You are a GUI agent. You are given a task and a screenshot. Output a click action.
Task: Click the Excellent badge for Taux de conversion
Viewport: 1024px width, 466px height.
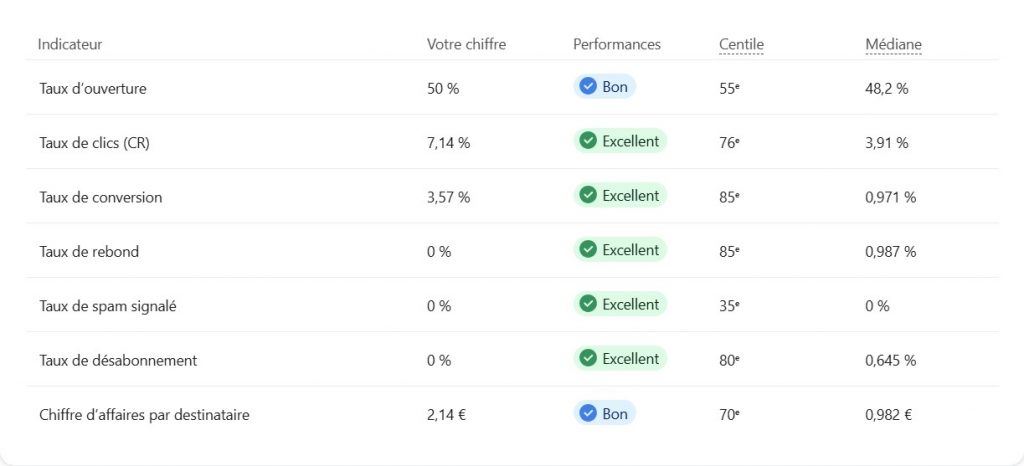click(620, 196)
